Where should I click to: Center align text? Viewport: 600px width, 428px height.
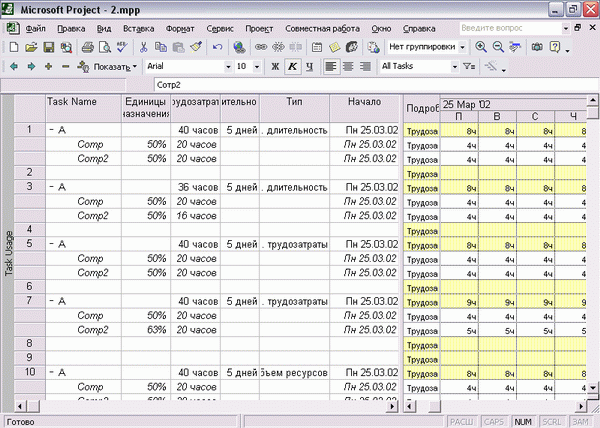348,67
